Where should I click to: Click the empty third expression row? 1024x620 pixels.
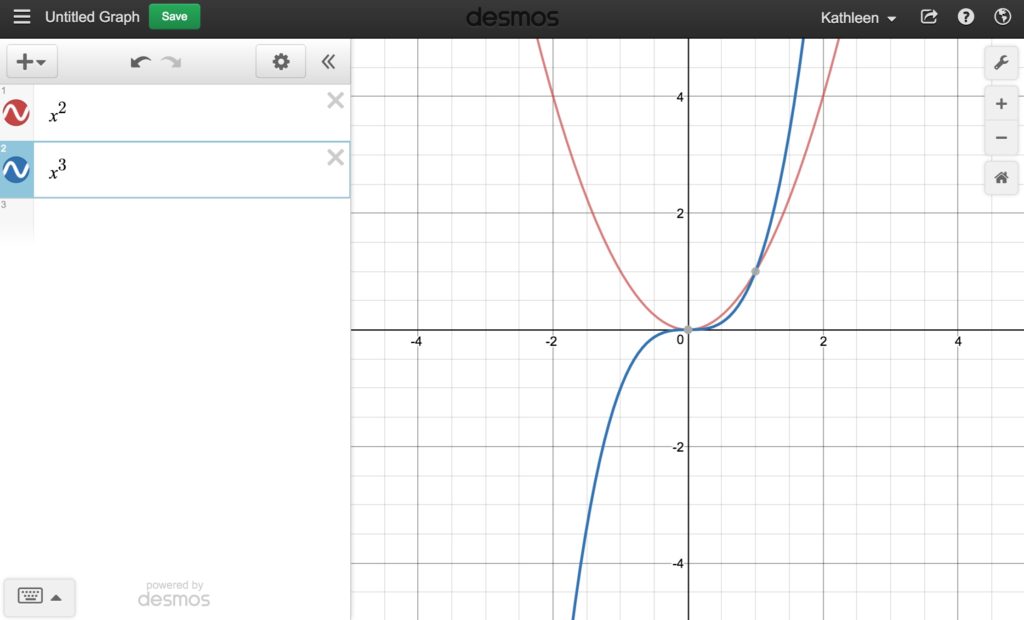[x=190, y=220]
